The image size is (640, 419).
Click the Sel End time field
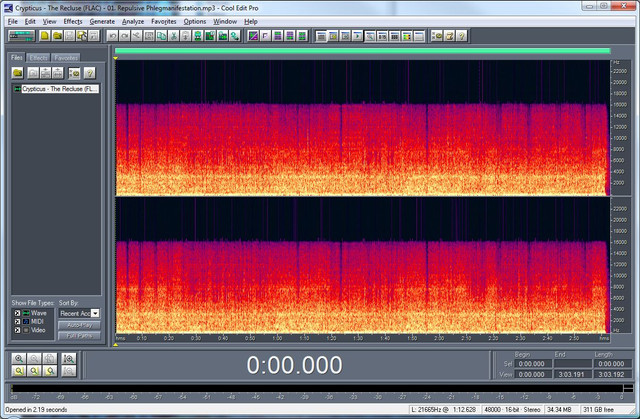tap(572, 364)
